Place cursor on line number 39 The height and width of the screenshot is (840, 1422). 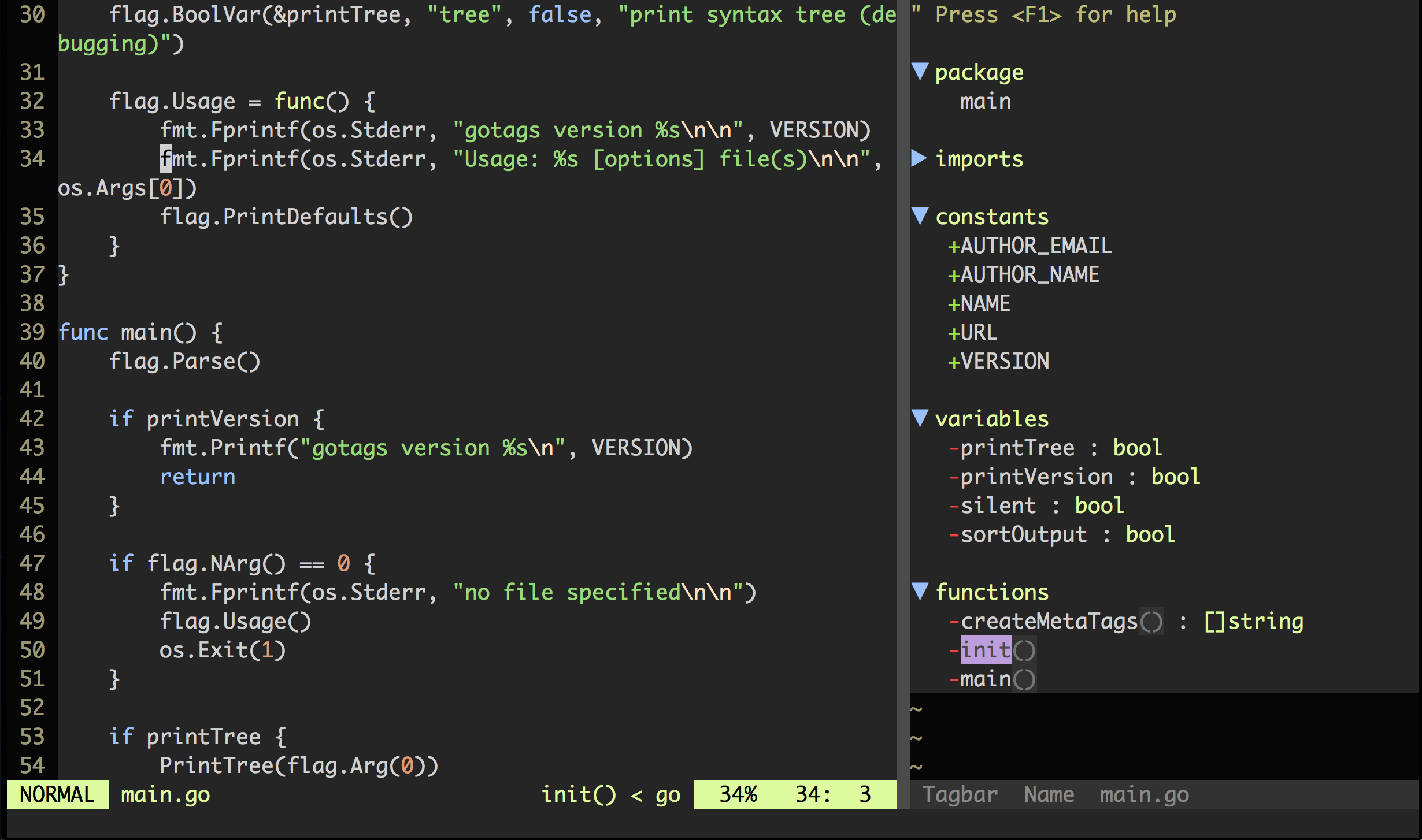32,332
